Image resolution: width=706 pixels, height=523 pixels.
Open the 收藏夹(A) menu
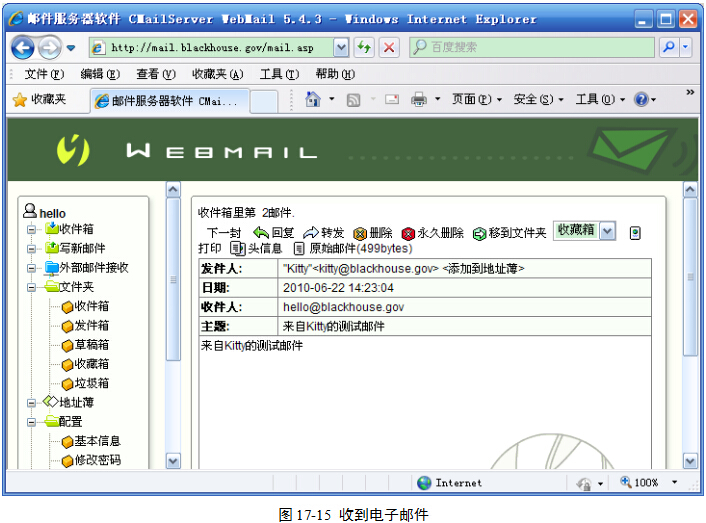point(217,74)
